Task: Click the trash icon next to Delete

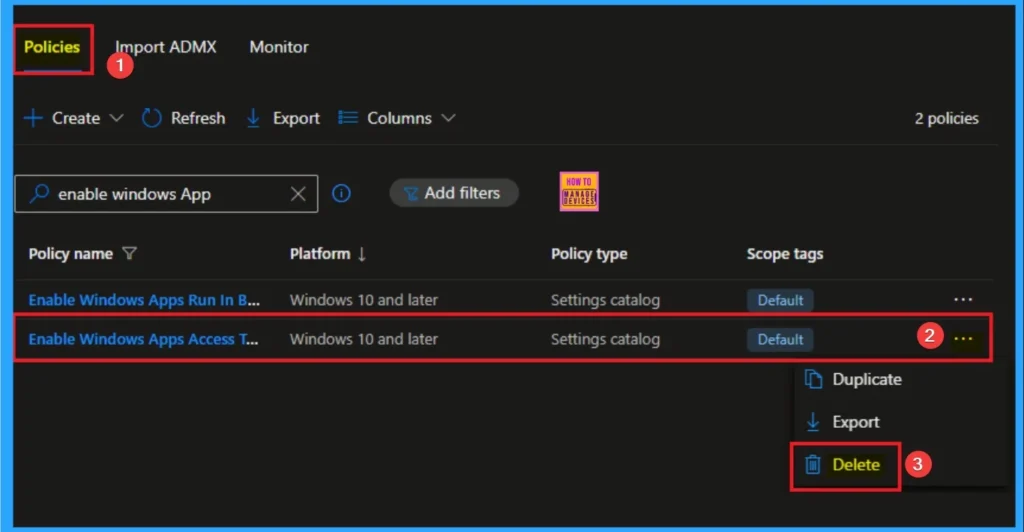Action: (x=814, y=465)
